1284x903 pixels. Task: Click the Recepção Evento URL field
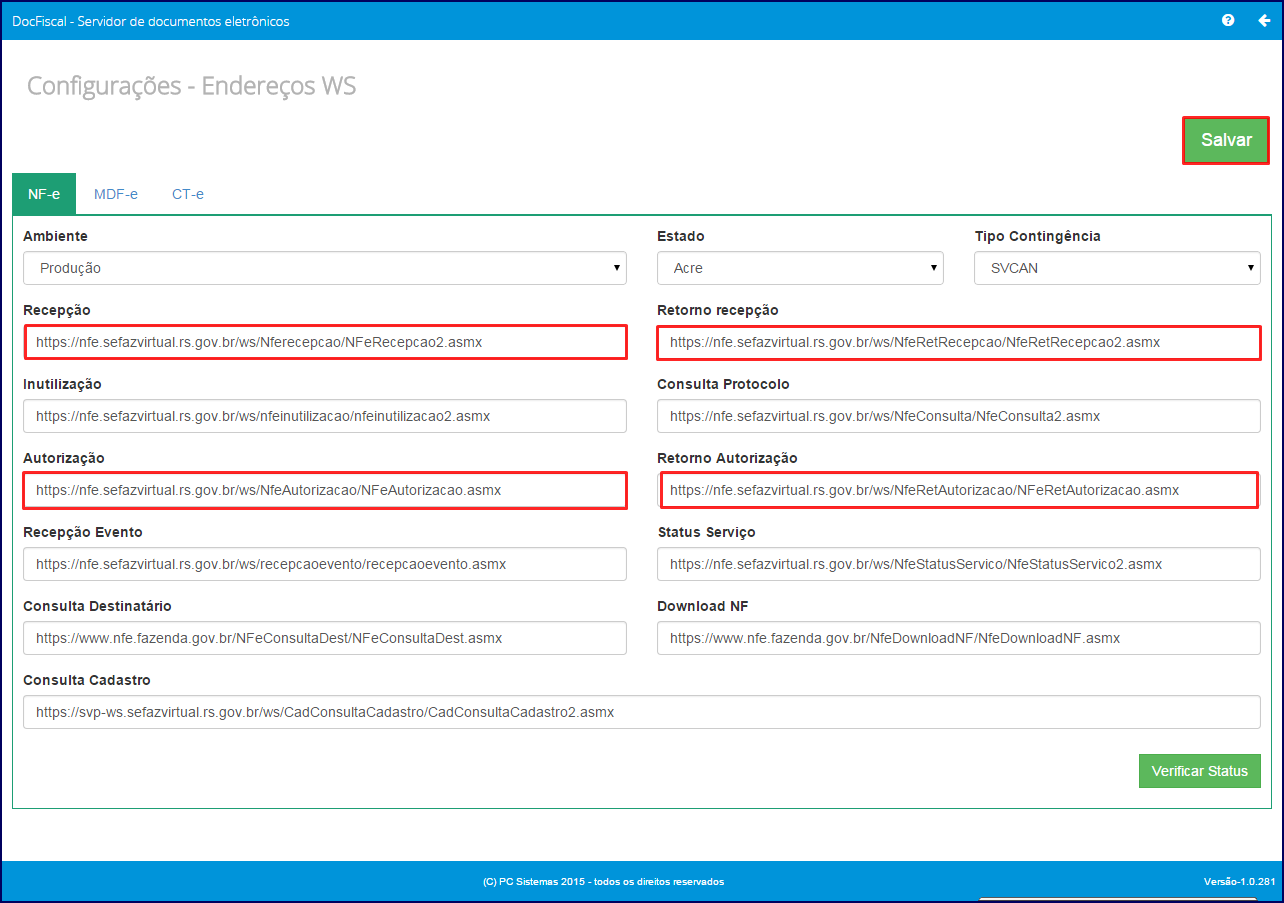325,564
